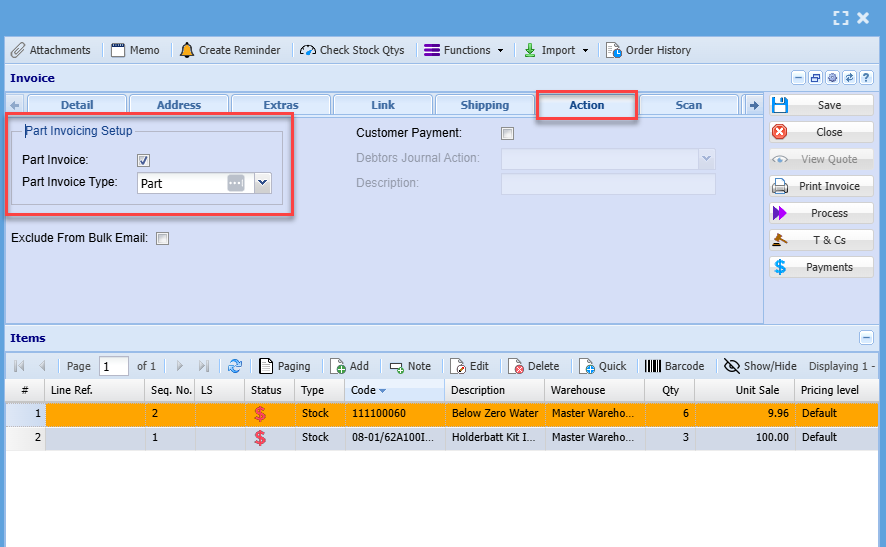Screen dimensions: 886x547
Task: Refresh the items grid
Action: (235, 366)
